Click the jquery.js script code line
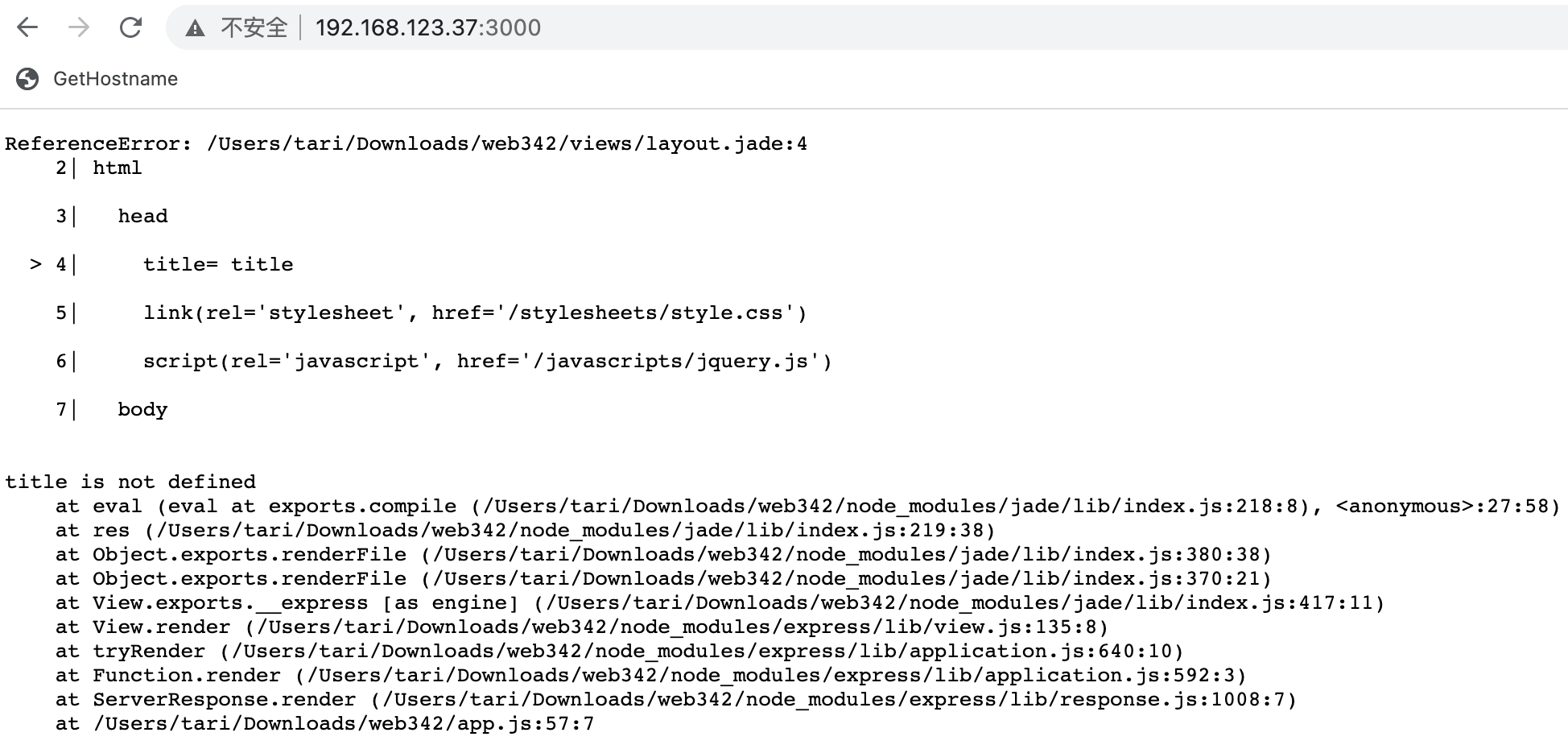Viewport: 1568px width, 749px height. click(444, 361)
